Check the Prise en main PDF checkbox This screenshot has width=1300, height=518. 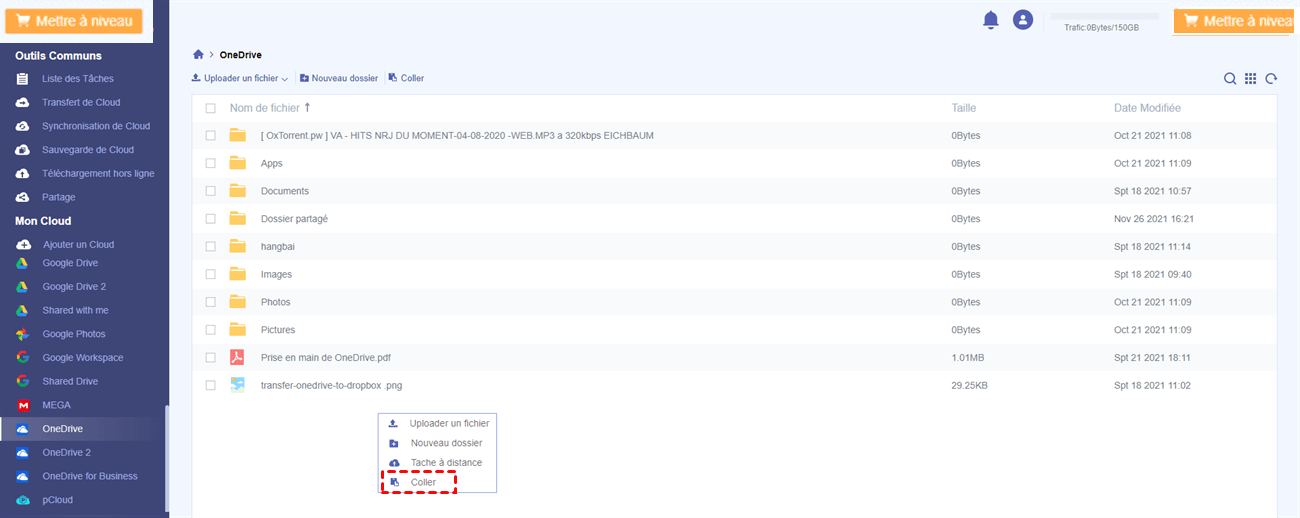point(210,357)
